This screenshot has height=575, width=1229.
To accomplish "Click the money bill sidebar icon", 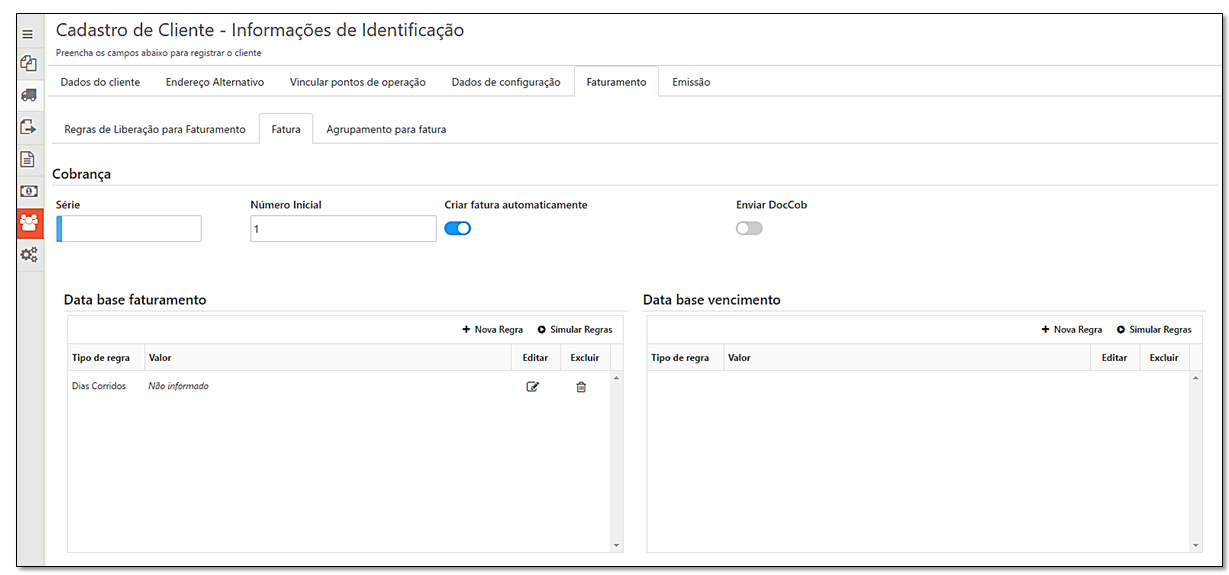I will 29,191.
